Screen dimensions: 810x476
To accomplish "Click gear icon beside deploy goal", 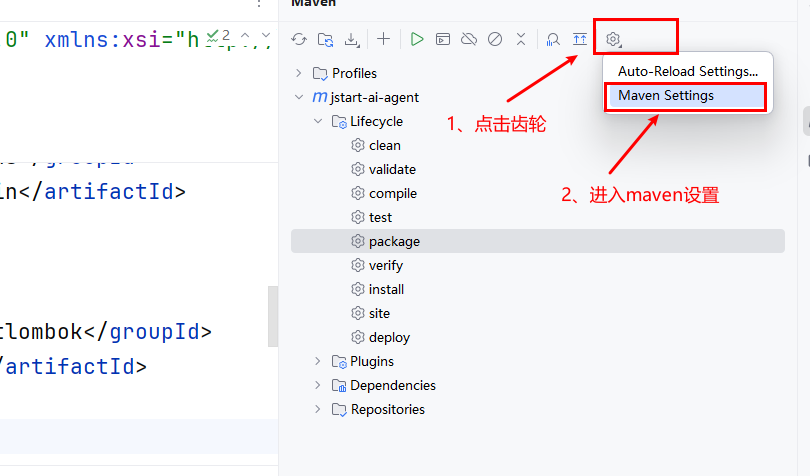I will (357, 337).
